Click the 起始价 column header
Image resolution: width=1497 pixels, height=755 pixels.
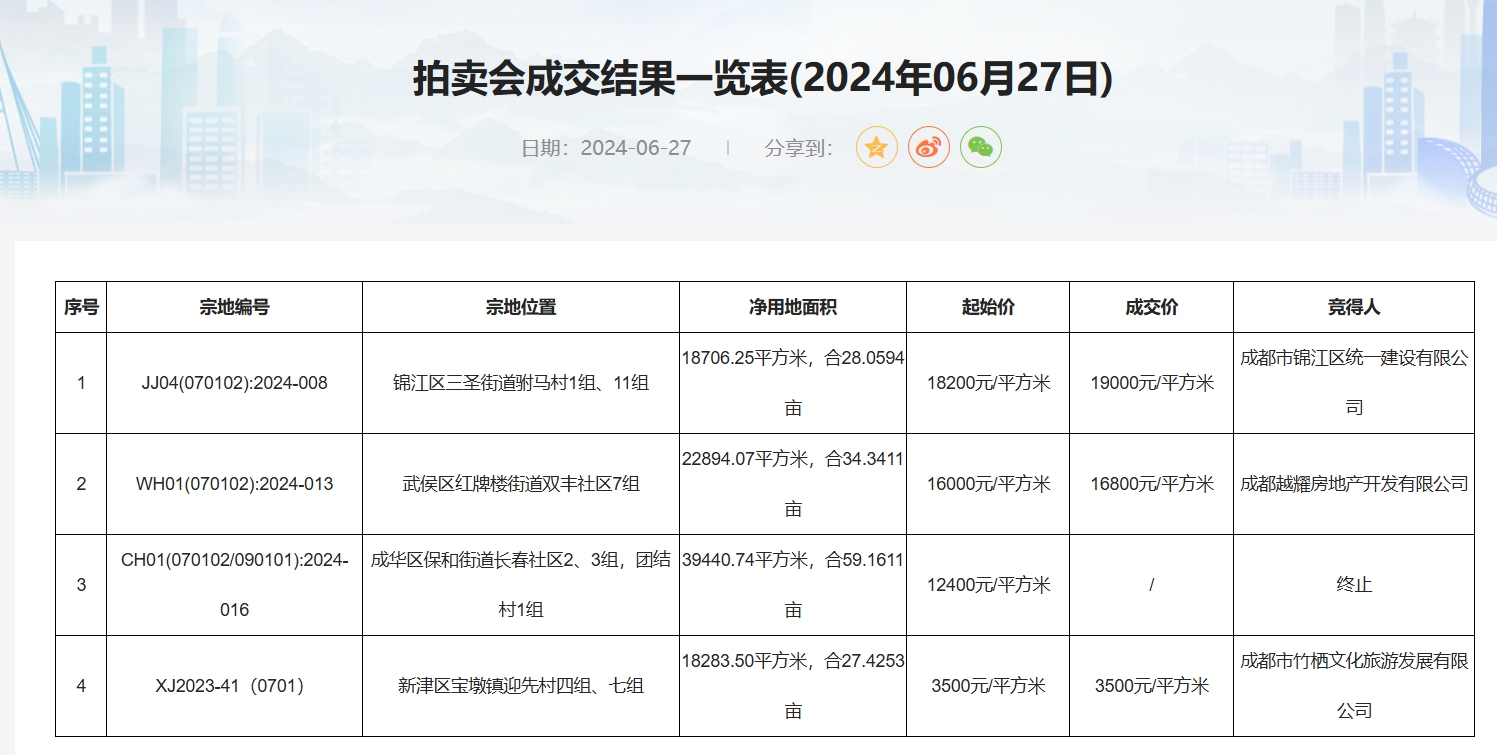[x=988, y=307]
